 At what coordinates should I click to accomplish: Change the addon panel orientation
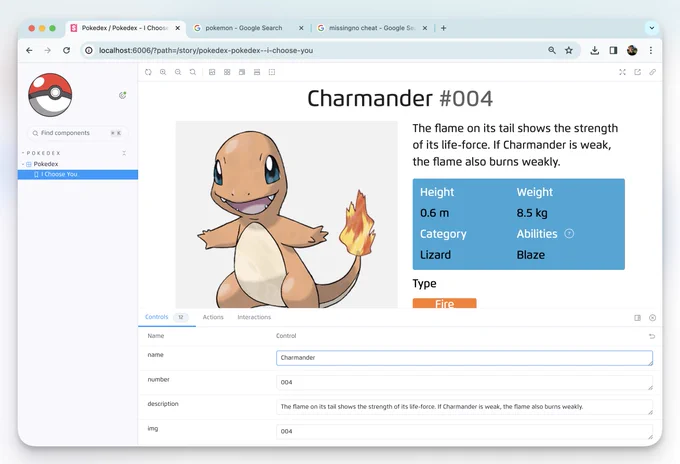[638, 318]
